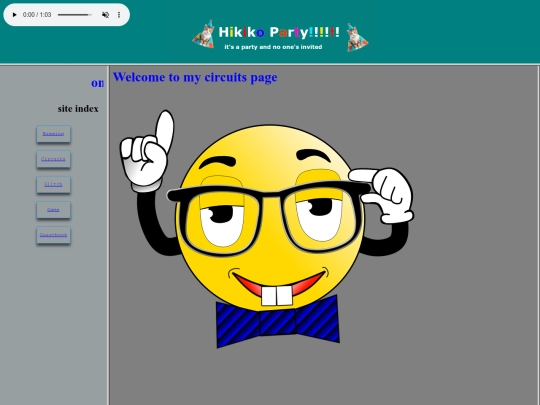Click the party-hat cat right of the title
The height and width of the screenshot is (405, 540).
click(x=357, y=38)
